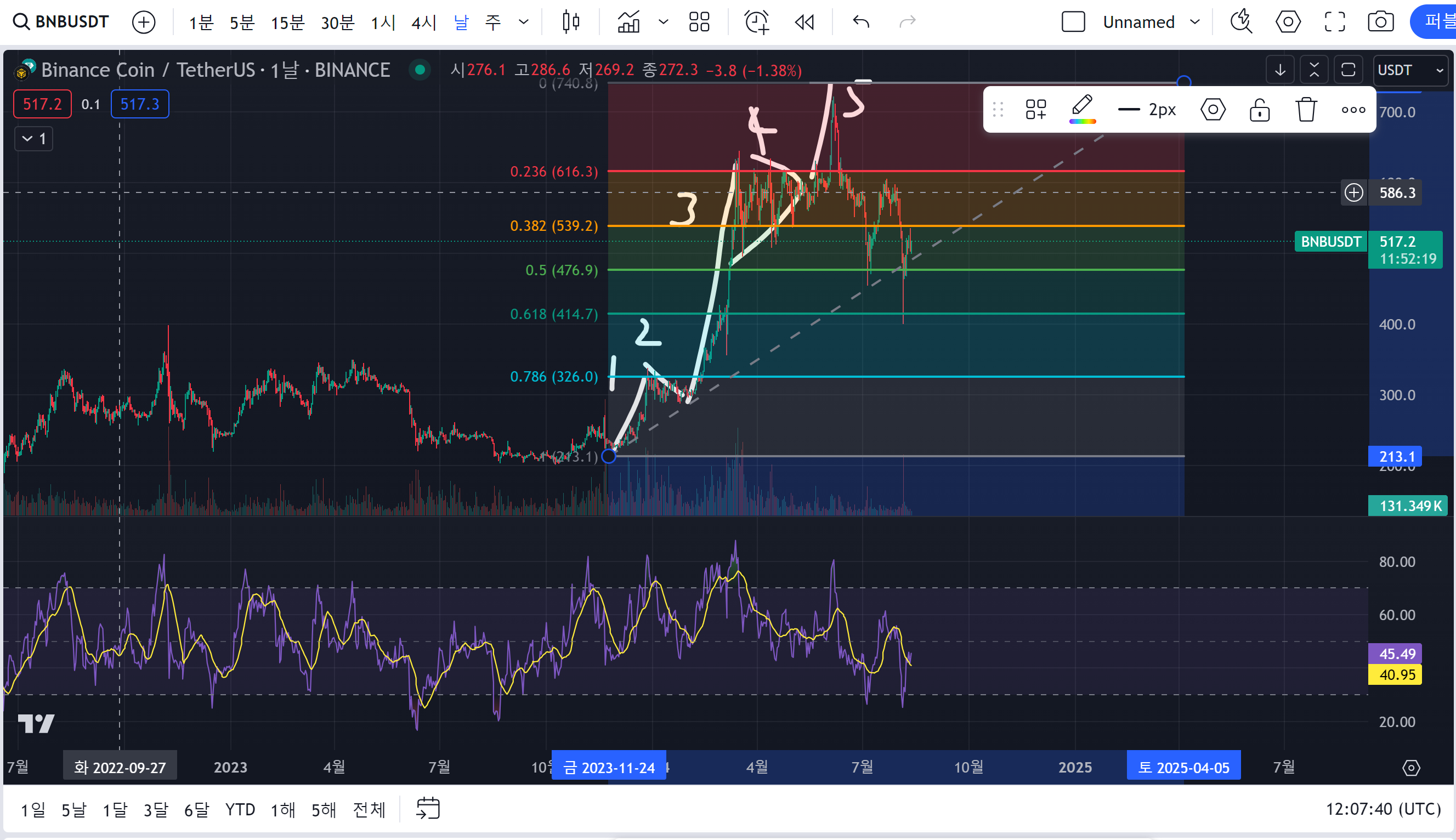Open more options three dots

pyautogui.click(x=1353, y=110)
